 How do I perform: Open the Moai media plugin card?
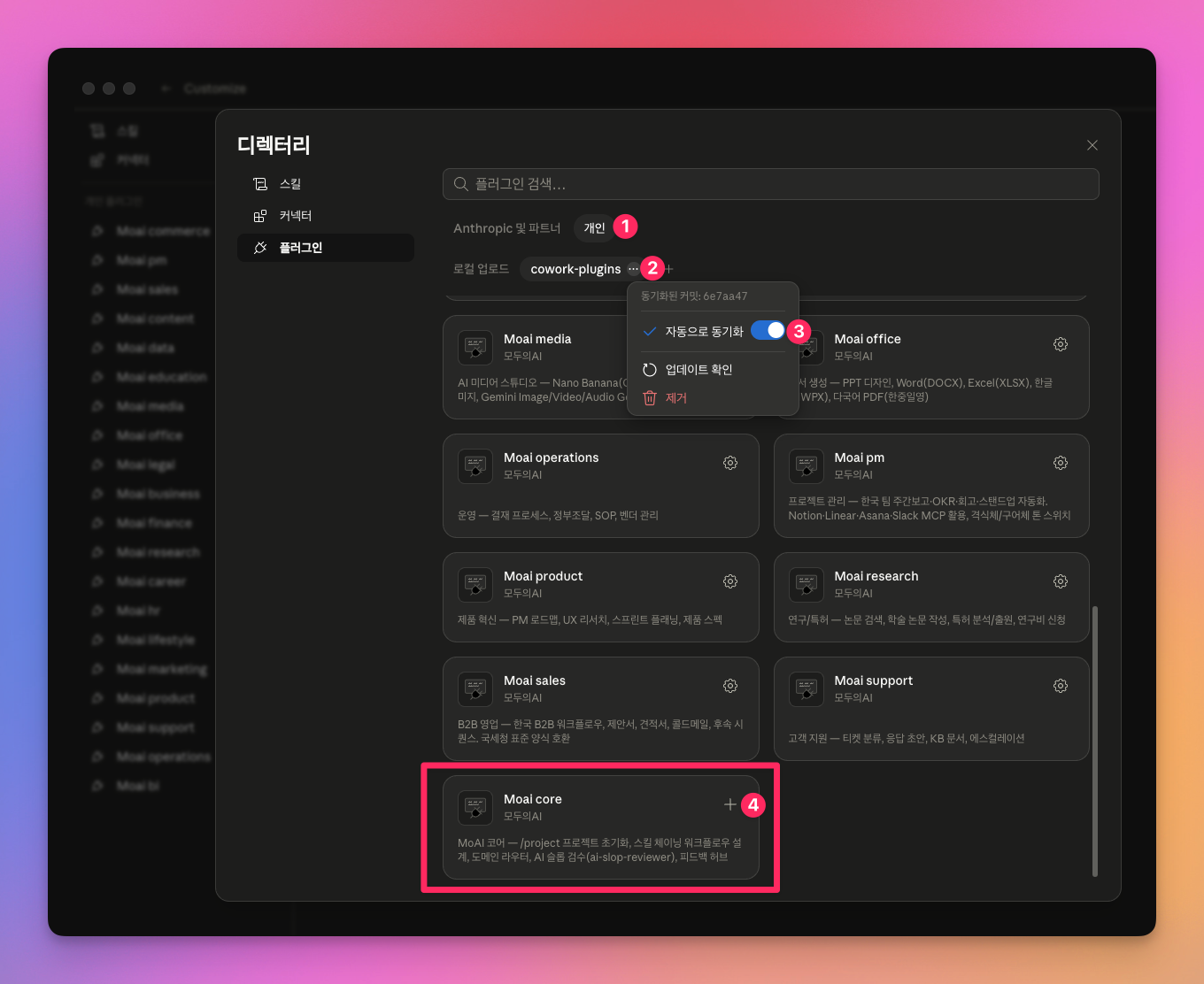600,367
